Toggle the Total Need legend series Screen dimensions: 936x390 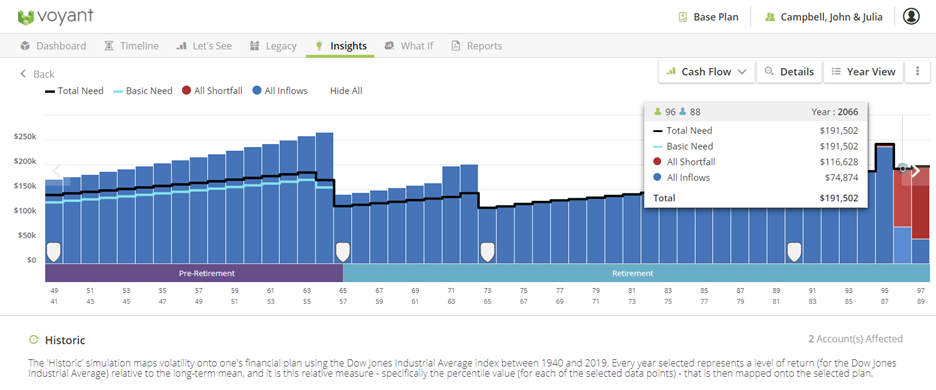tap(74, 91)
